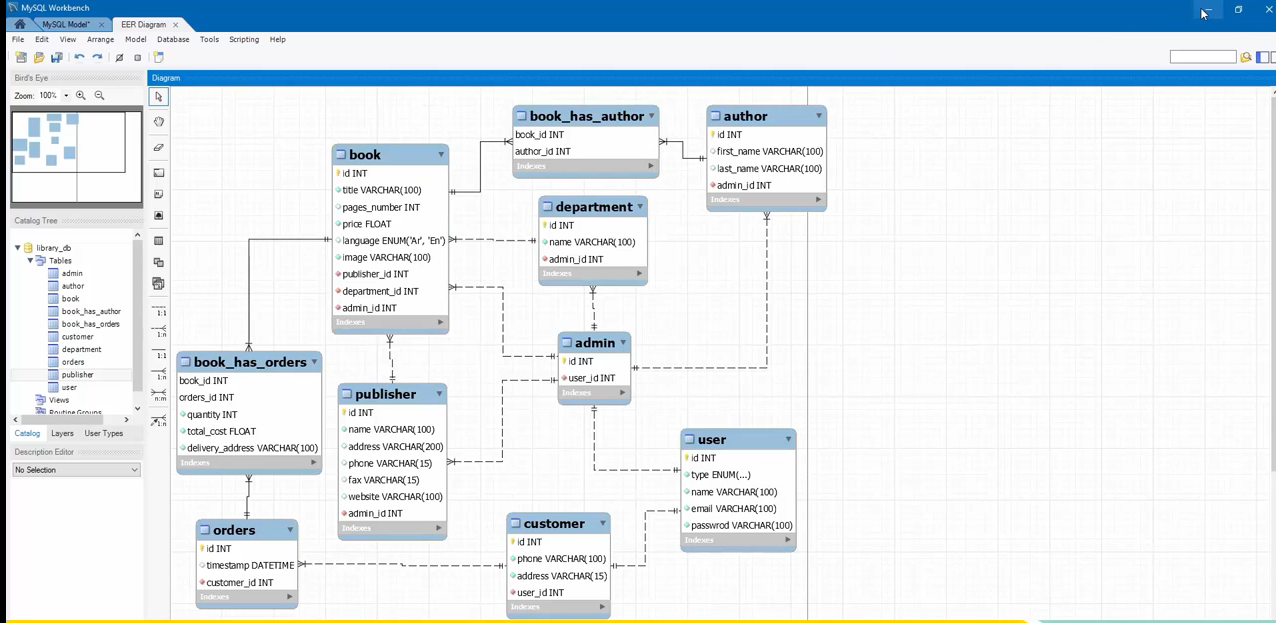Open the No Selection description dropdown

click(x=76, y=470)
